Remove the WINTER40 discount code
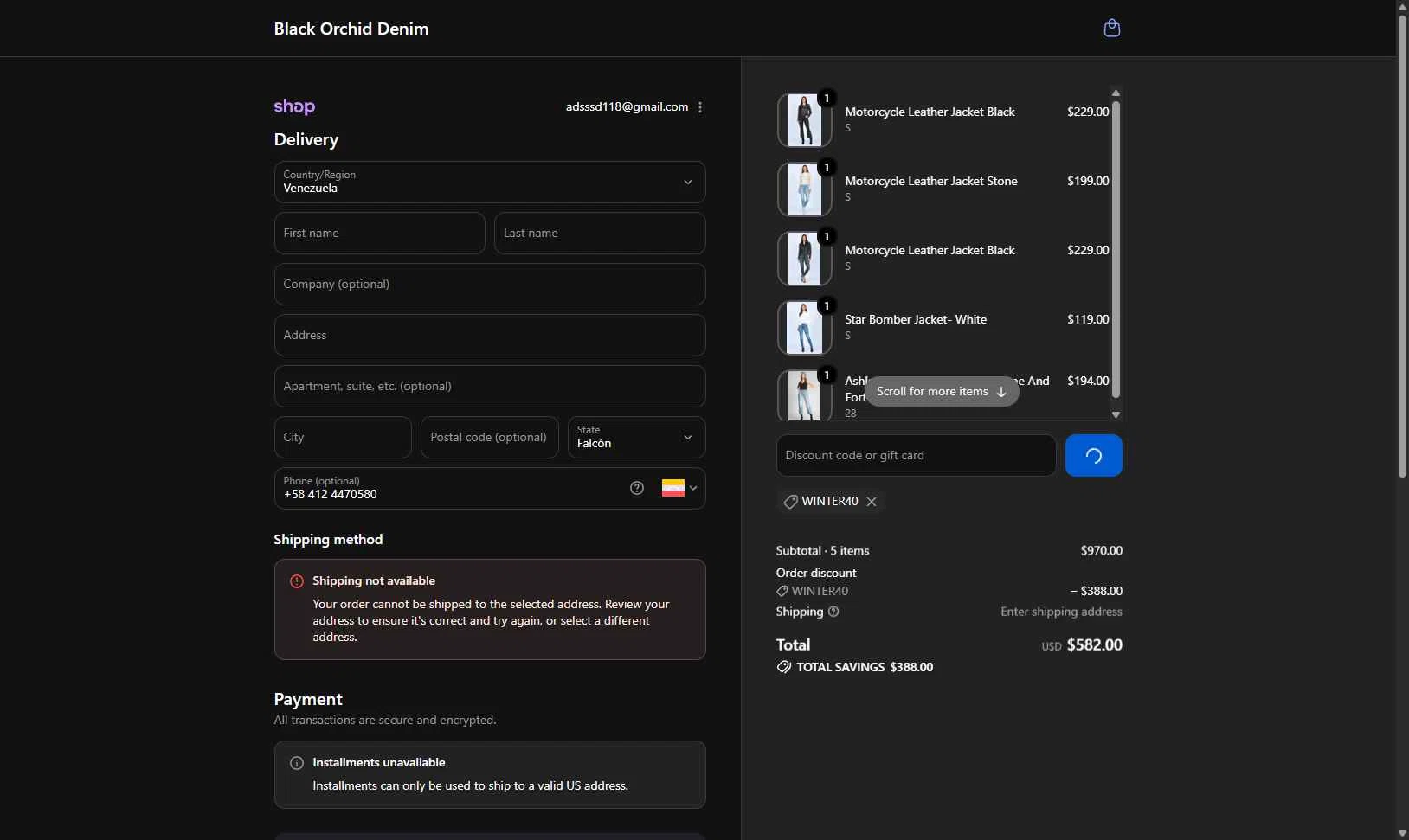The height and width of the screenshot is (840, 1409). coord(872,502)
